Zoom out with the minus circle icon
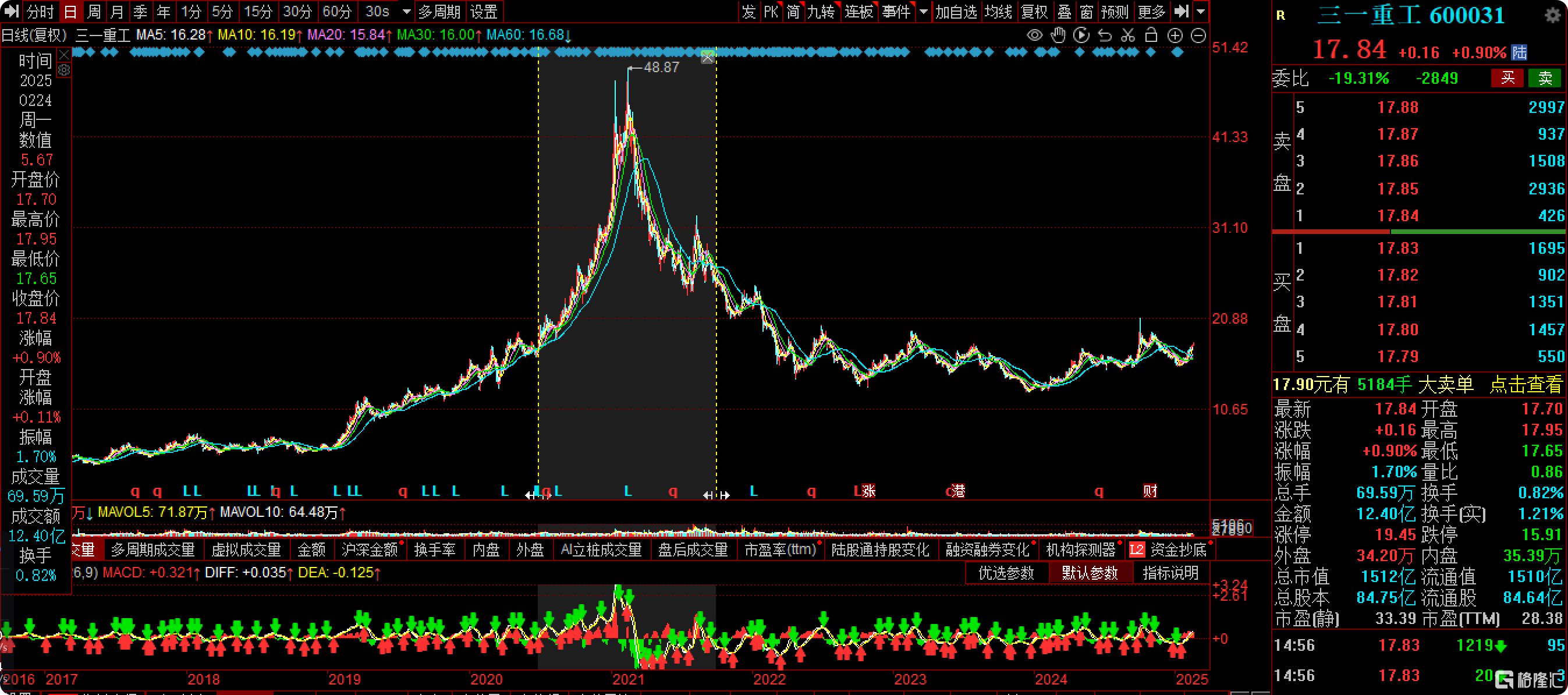 pyautogui.click(x=1198, y=36)
